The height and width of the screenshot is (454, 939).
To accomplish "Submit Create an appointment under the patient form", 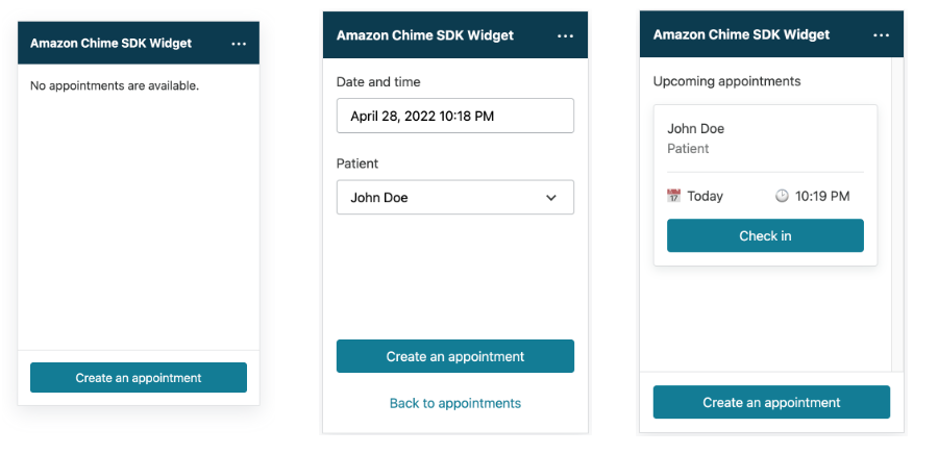I will pos(455,356).
